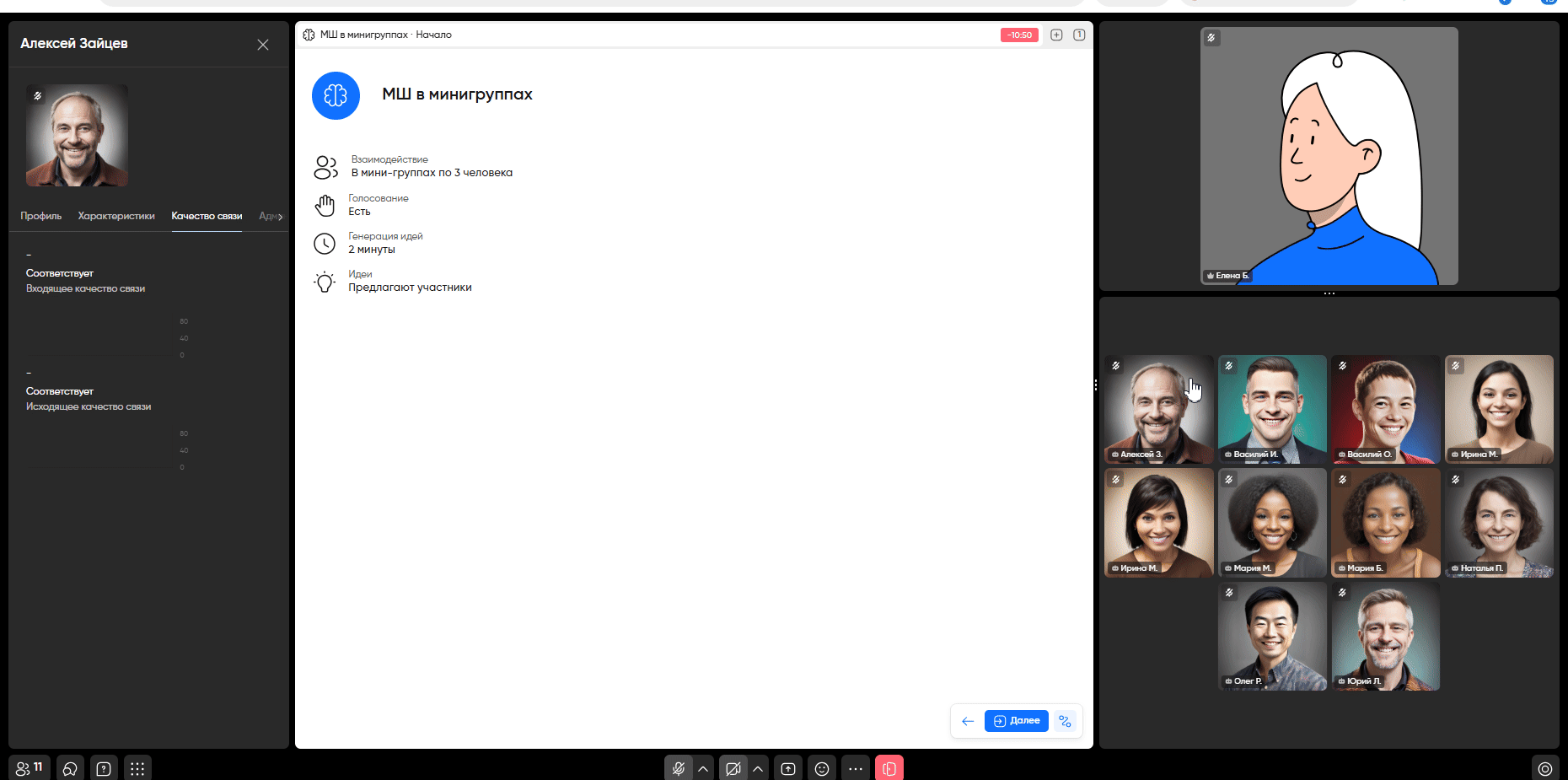Click the three-dot handle below Елена Б. video
This screenshot has width=1568, height=780.
click(1329, 293)
